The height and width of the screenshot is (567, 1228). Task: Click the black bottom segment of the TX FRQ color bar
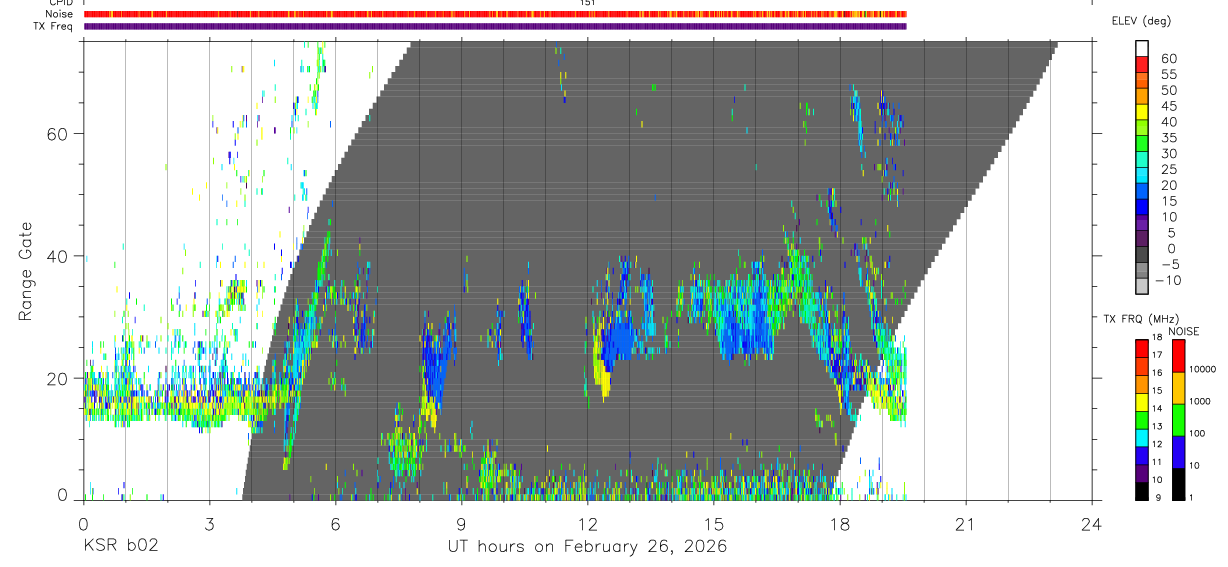(x=1142, y=492)
